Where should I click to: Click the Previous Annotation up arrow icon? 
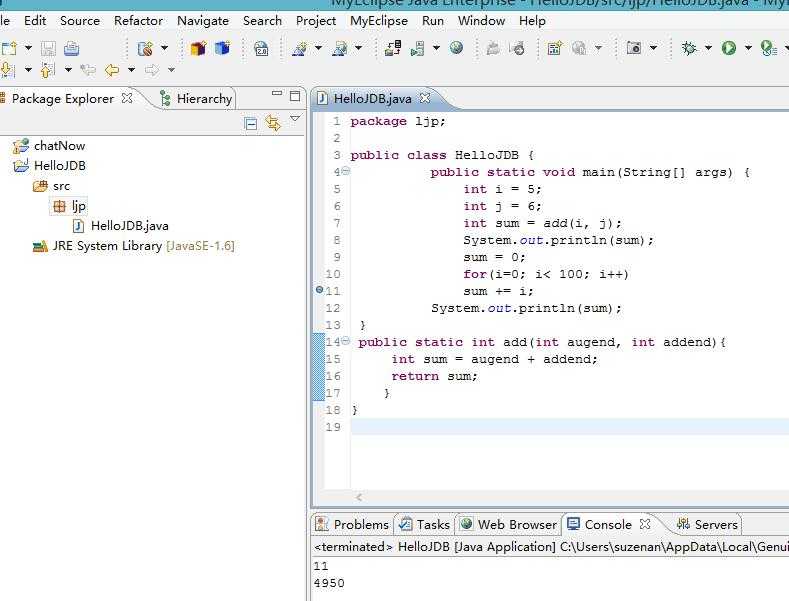point(48,69)
